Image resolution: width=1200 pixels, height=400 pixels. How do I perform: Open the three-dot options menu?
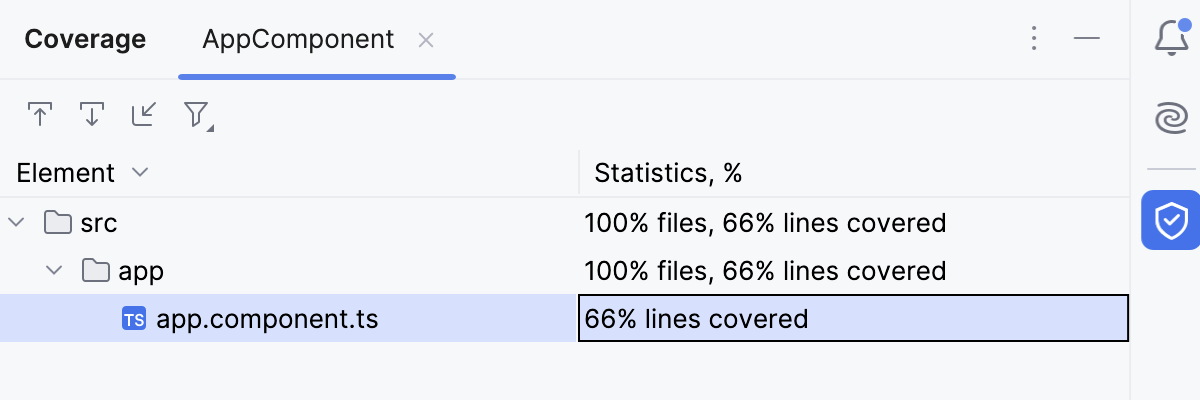pos(1035,39)
